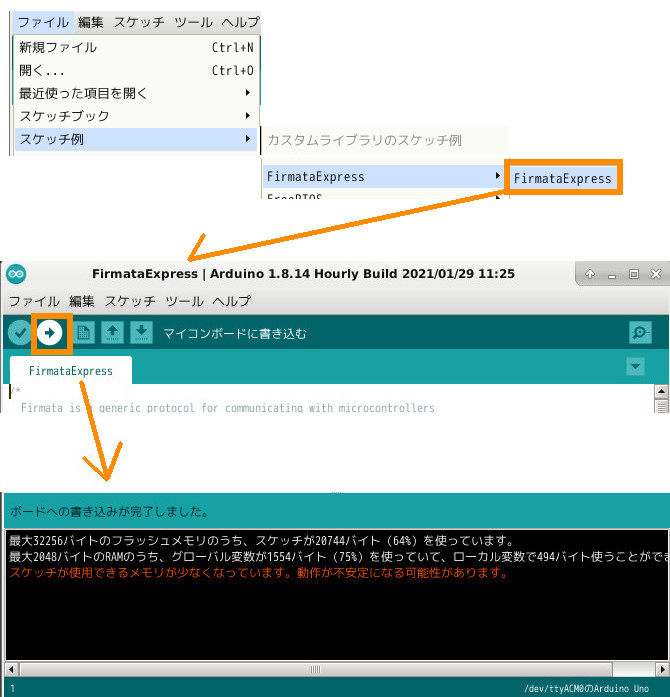This screenshot has width=670, height=697.
Task: Open the Serial Monitor magnifier icon
Action: click(x=640, y=332)
